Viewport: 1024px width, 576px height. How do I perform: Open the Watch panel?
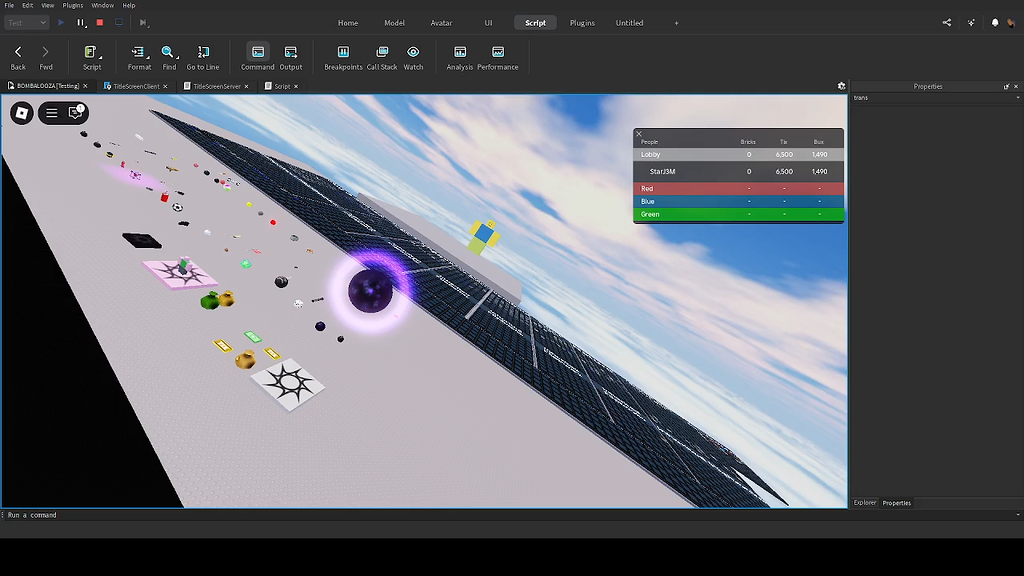pos(413,57)
